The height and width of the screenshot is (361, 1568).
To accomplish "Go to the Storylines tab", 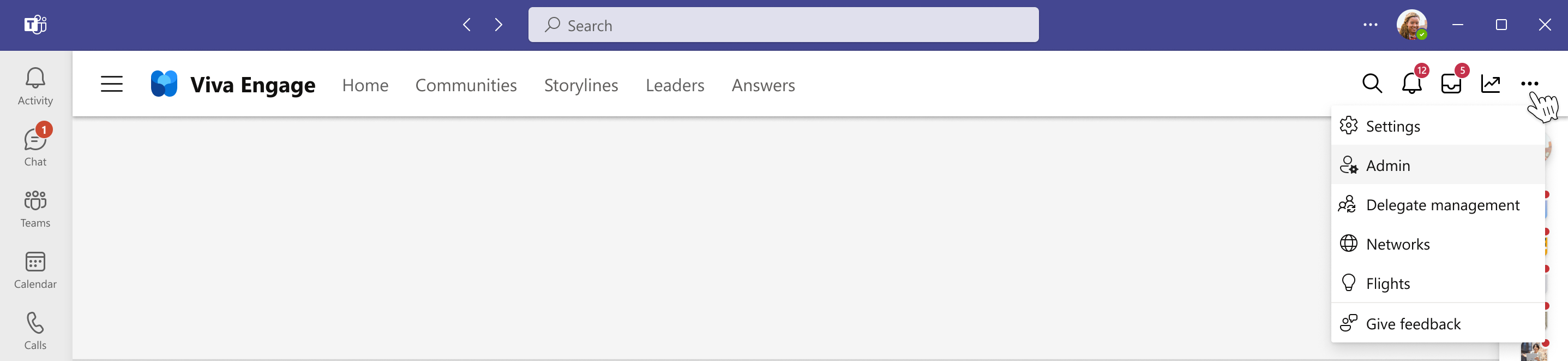I will (581, 85).
